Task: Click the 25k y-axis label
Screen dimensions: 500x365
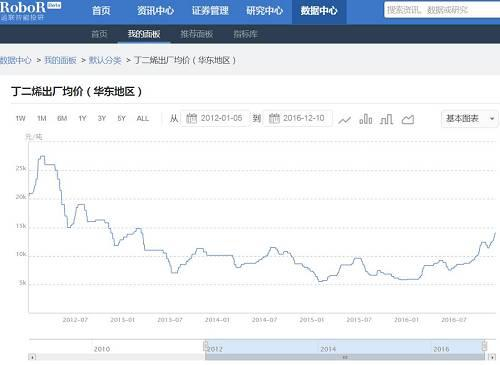Action: coord(21,168)
